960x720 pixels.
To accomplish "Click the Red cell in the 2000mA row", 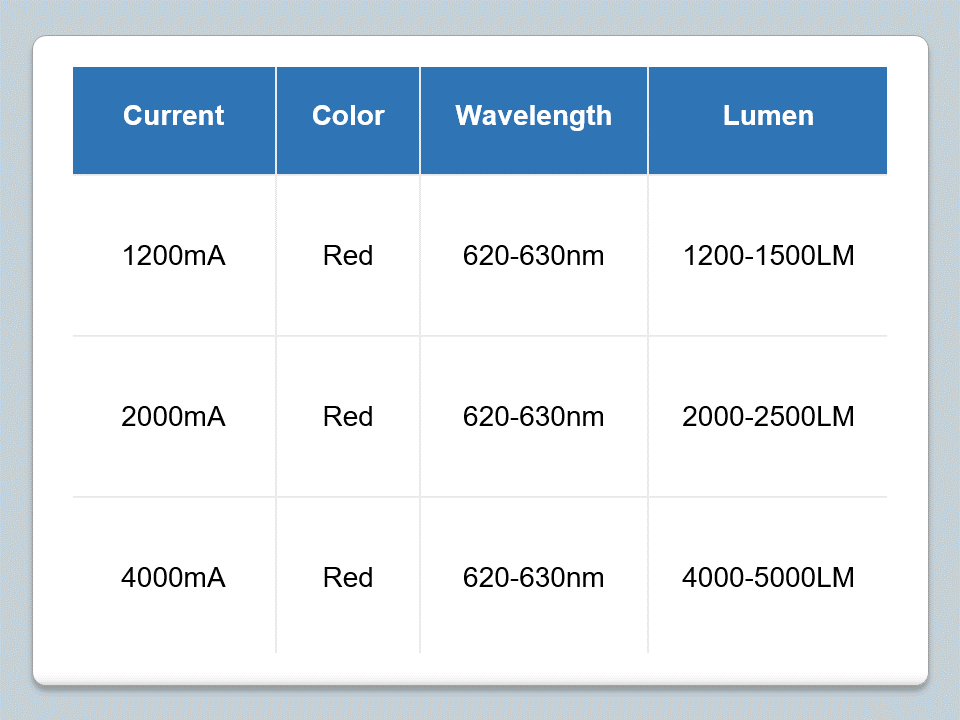I will [x=348, y=417].
